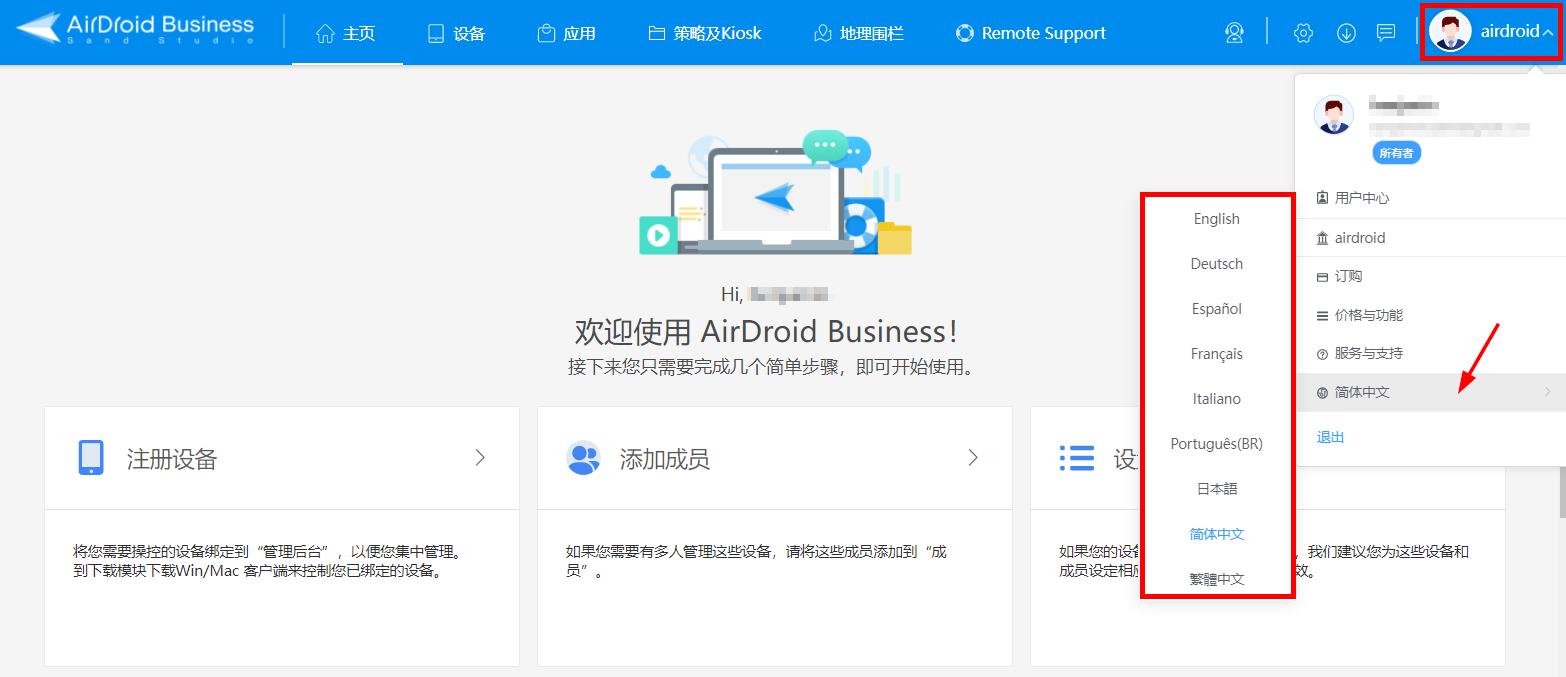Click the 欢迎使用 AirDroid Business heading
Viewport: 1566px width, 677px height.
coord(766,333)
